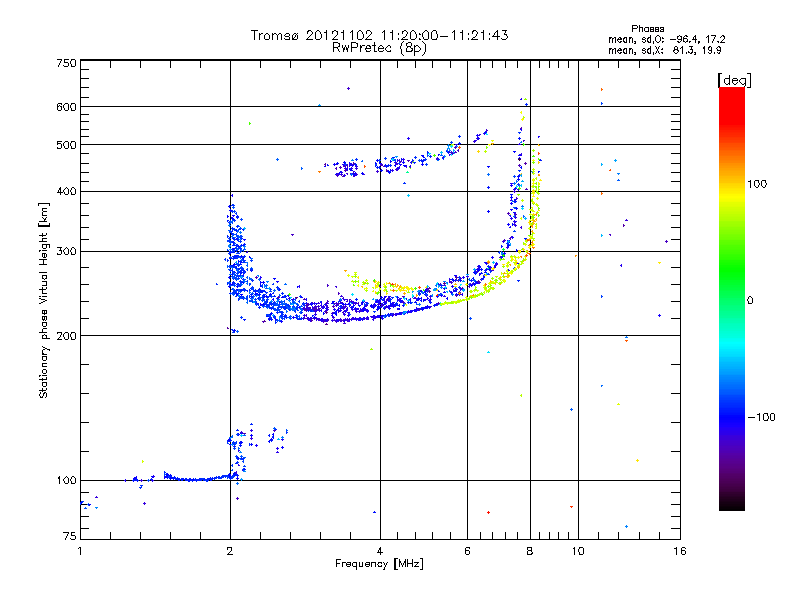800x600 pixels.
Task: Click the 'mean, sd,O: -96.4, 17.2' line
Action: (x=666, y=39)
